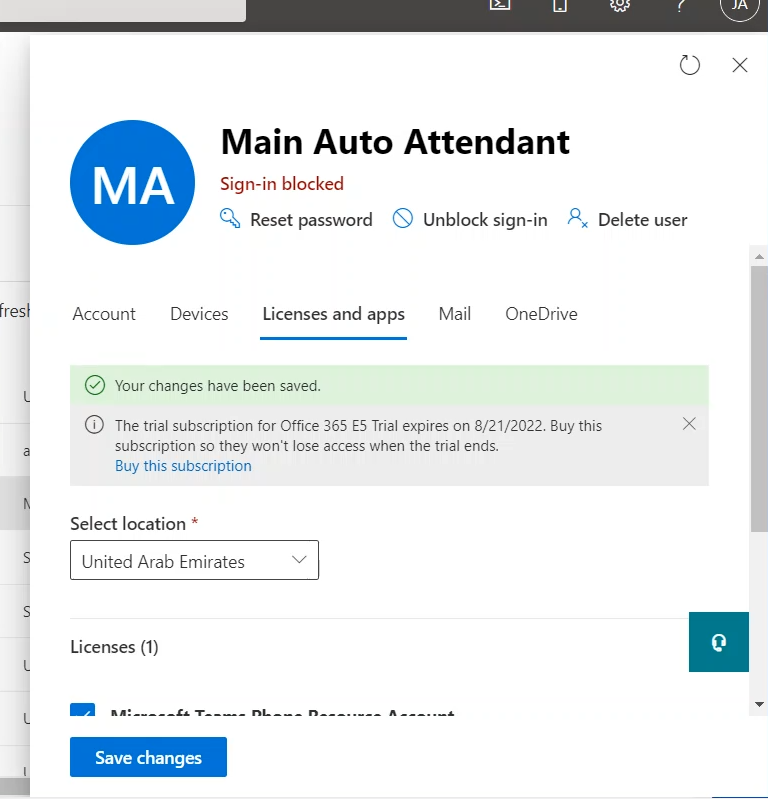Open the help question mark
This screenshot has width=768, height=799.
681,5
